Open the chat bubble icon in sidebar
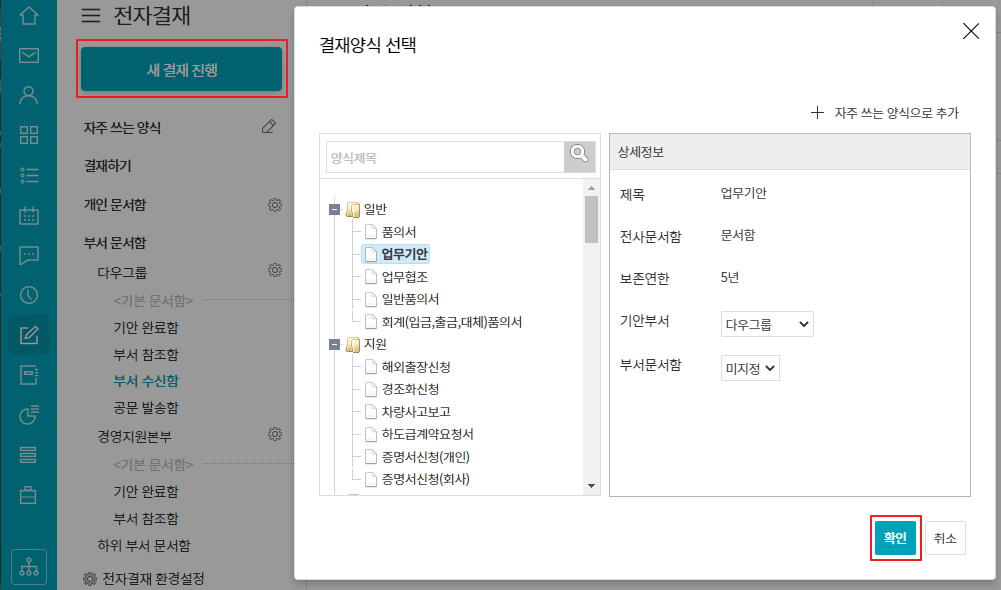This screenshot has width=1001, height=590. click(x=29, y=254)
